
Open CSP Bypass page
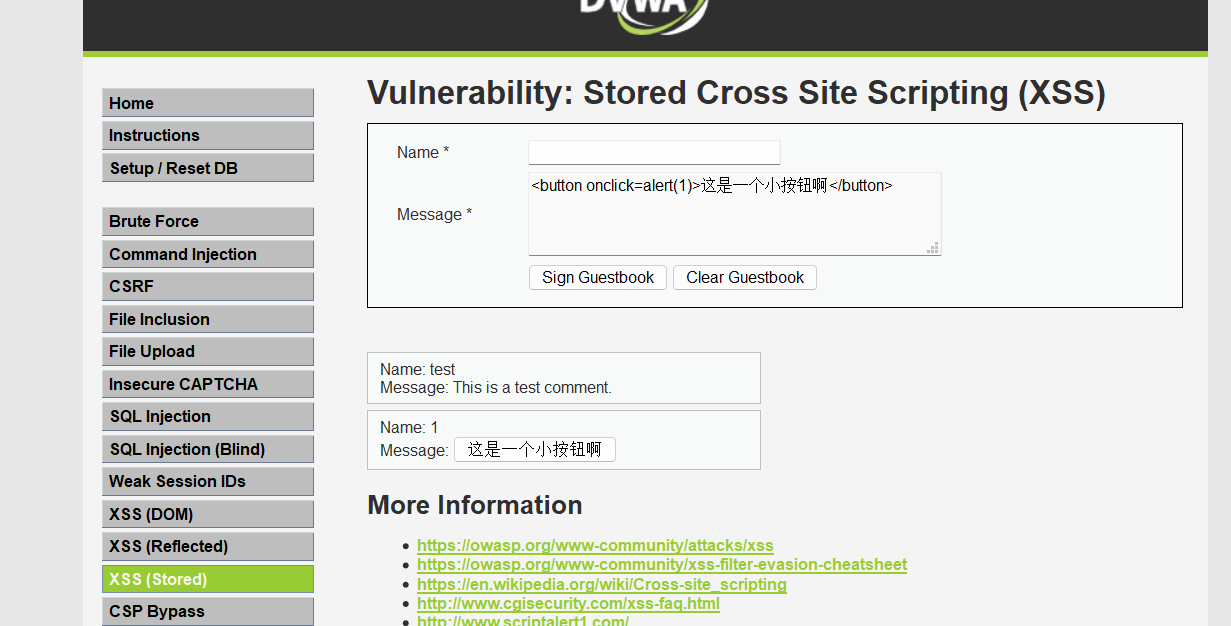pos(208,611)
